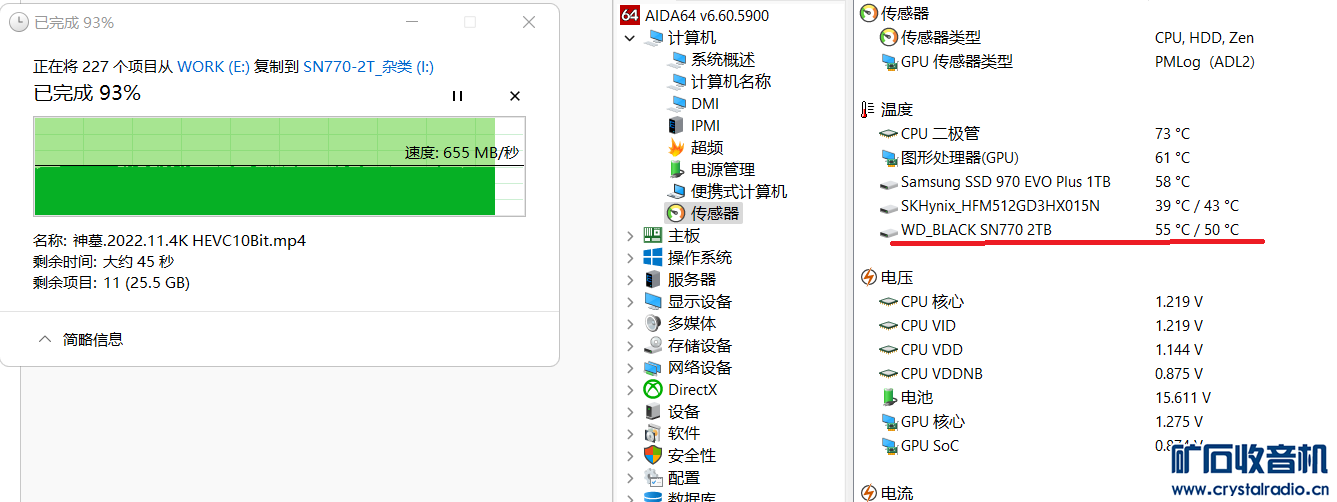
Task: Select 系统概述 in AIDA64 tree
Action: click(723, 60)
